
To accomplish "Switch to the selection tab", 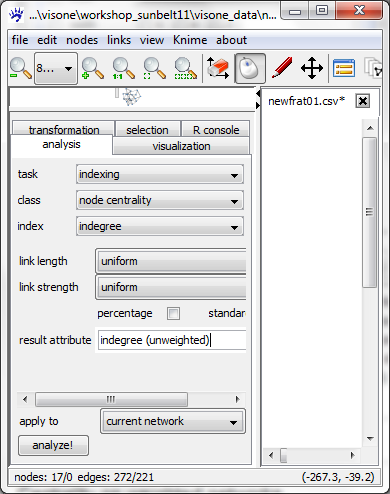I will (x=147, y=129).
